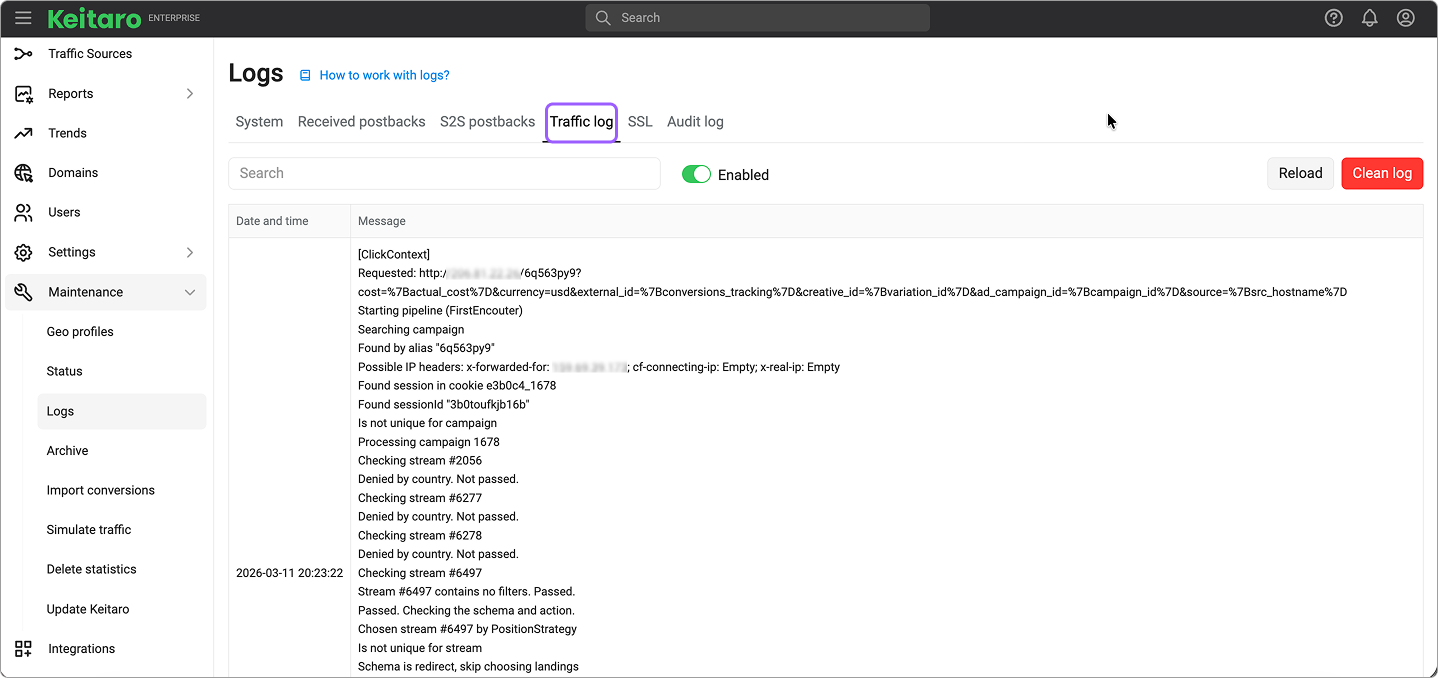Screen dimensions: 1438x678
Task: Open the hamburger menu icon
Action: [23, 18]
